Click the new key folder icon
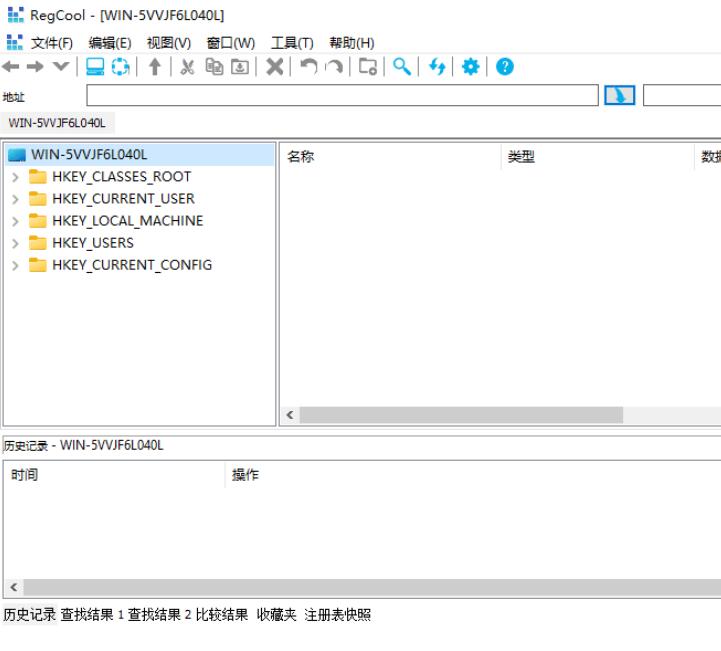The height and width of the screenshot is (651, 721). tap(368, 67)
